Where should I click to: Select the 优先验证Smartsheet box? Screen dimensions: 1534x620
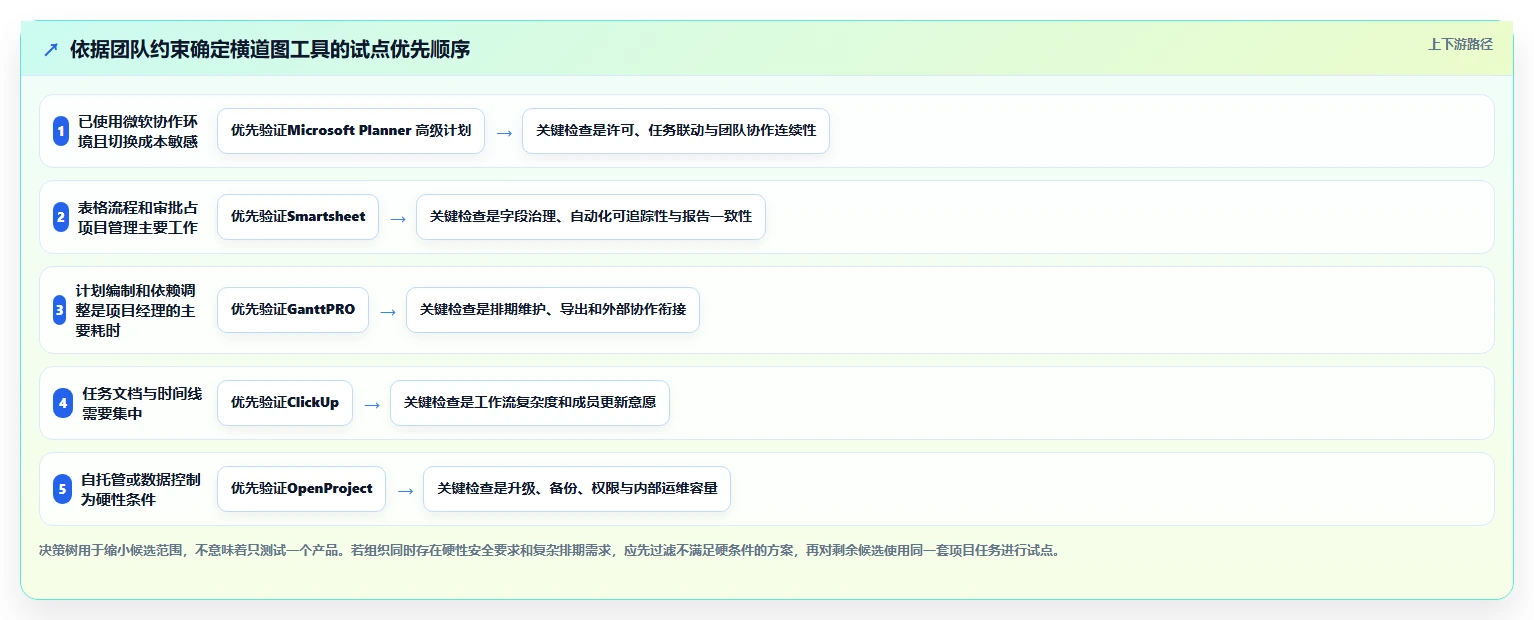[x=298, y=217]
